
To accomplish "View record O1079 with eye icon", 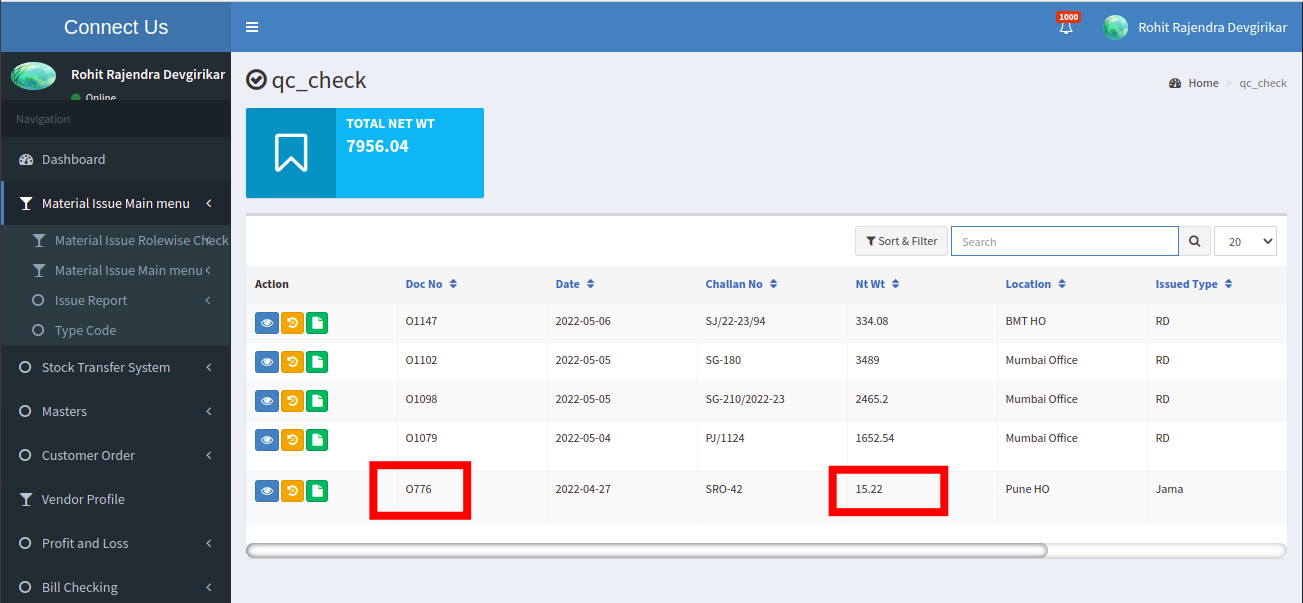I will tap(267, 439).
